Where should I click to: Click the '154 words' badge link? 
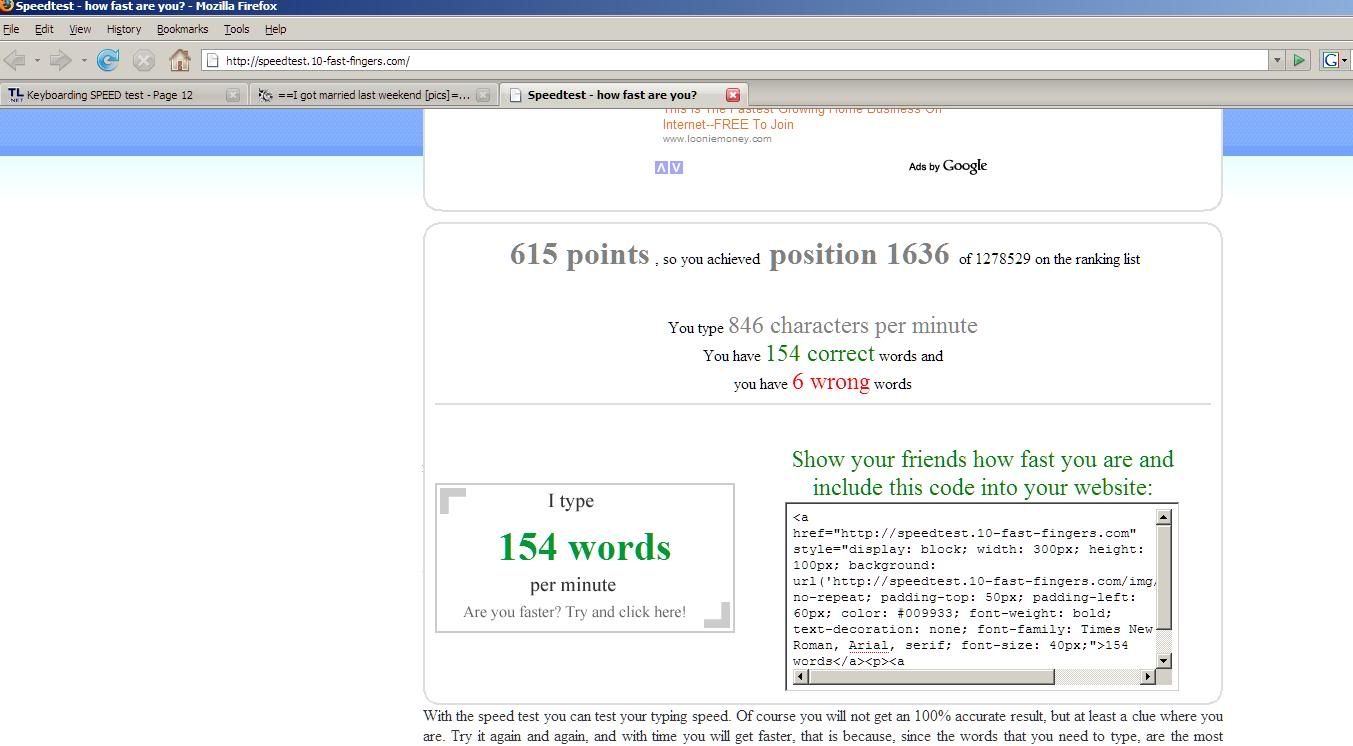(x=585, y=547)
